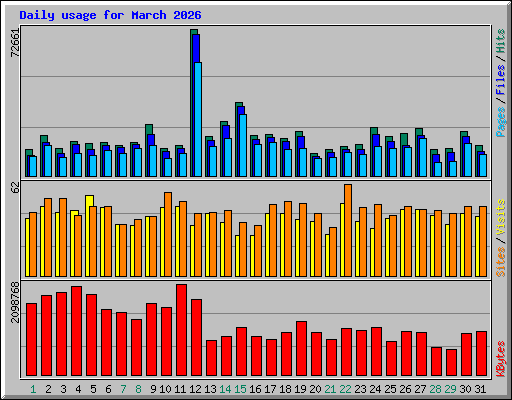Click the red KBytes bar for day 11
Screen dimensions: 512x400
(181, 330)
